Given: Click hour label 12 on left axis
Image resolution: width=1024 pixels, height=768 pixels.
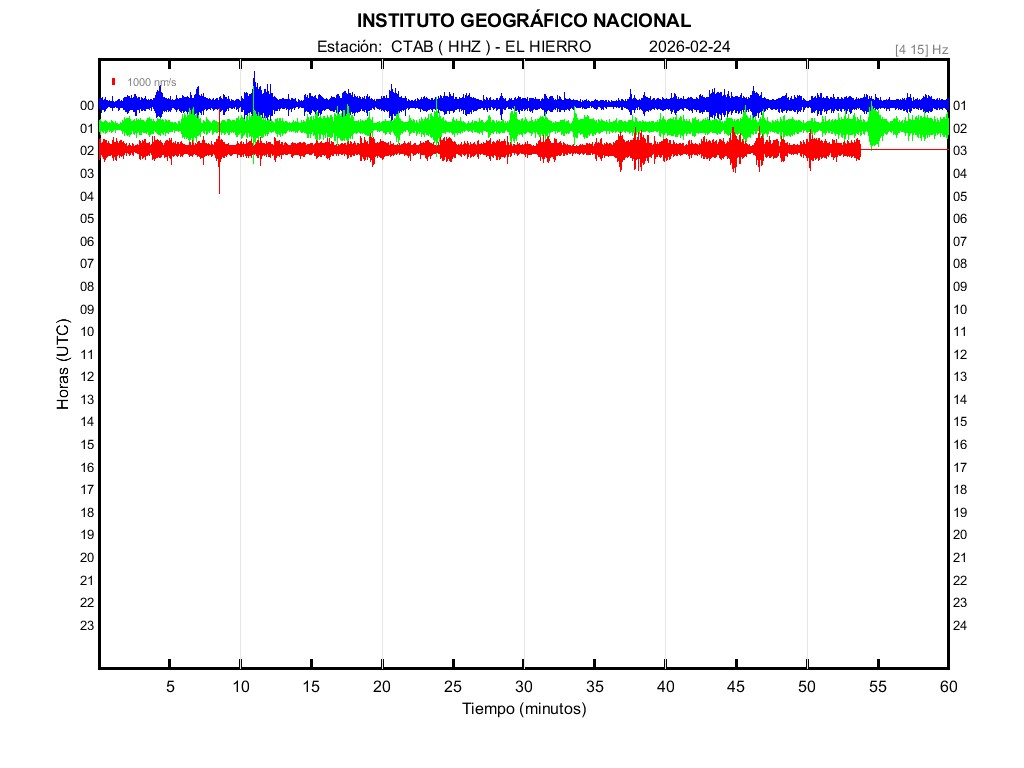Looking at the screenshot, I should coord(87,377).
